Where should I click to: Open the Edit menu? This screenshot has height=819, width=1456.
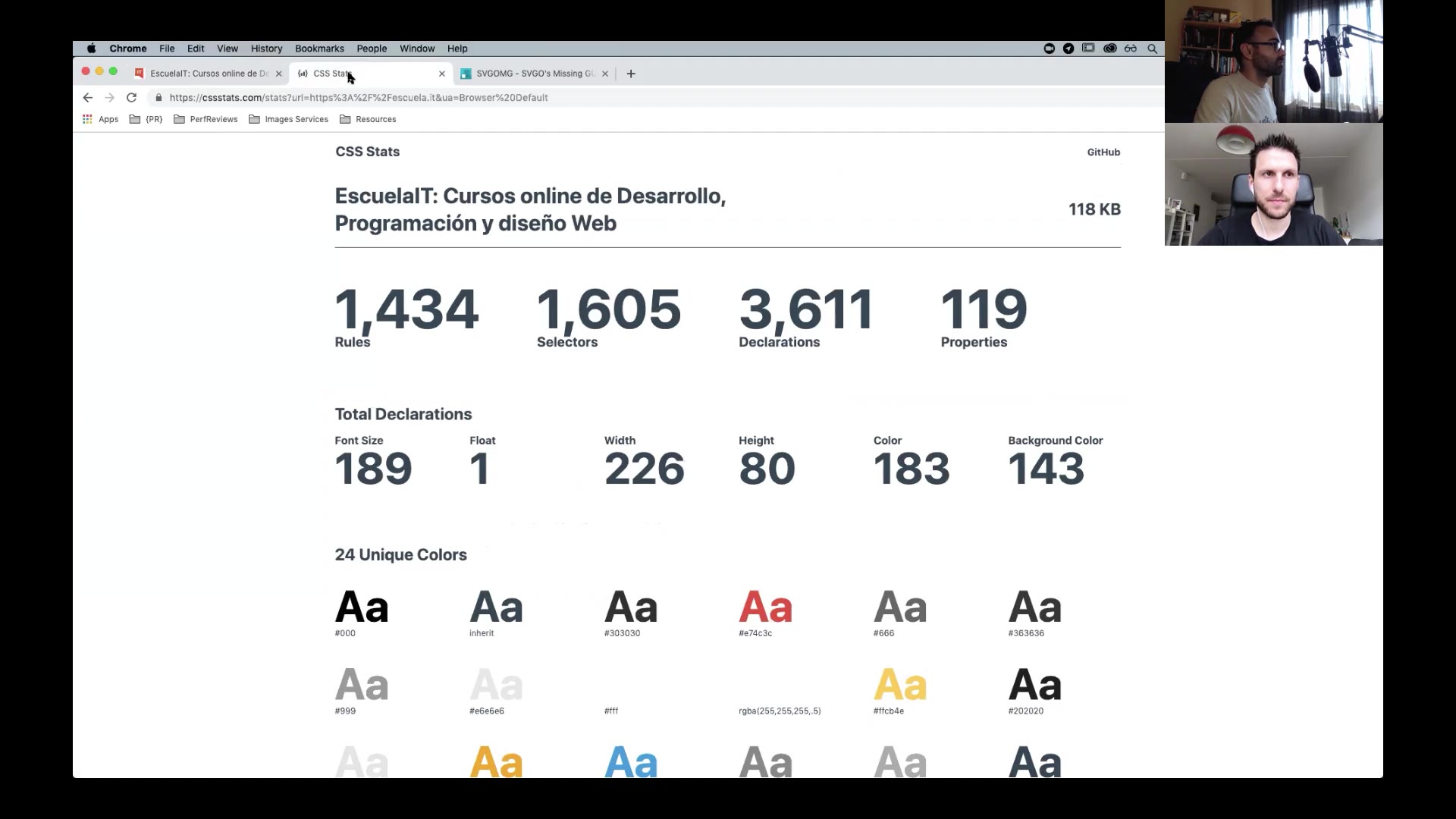click(x=196, y=49)
